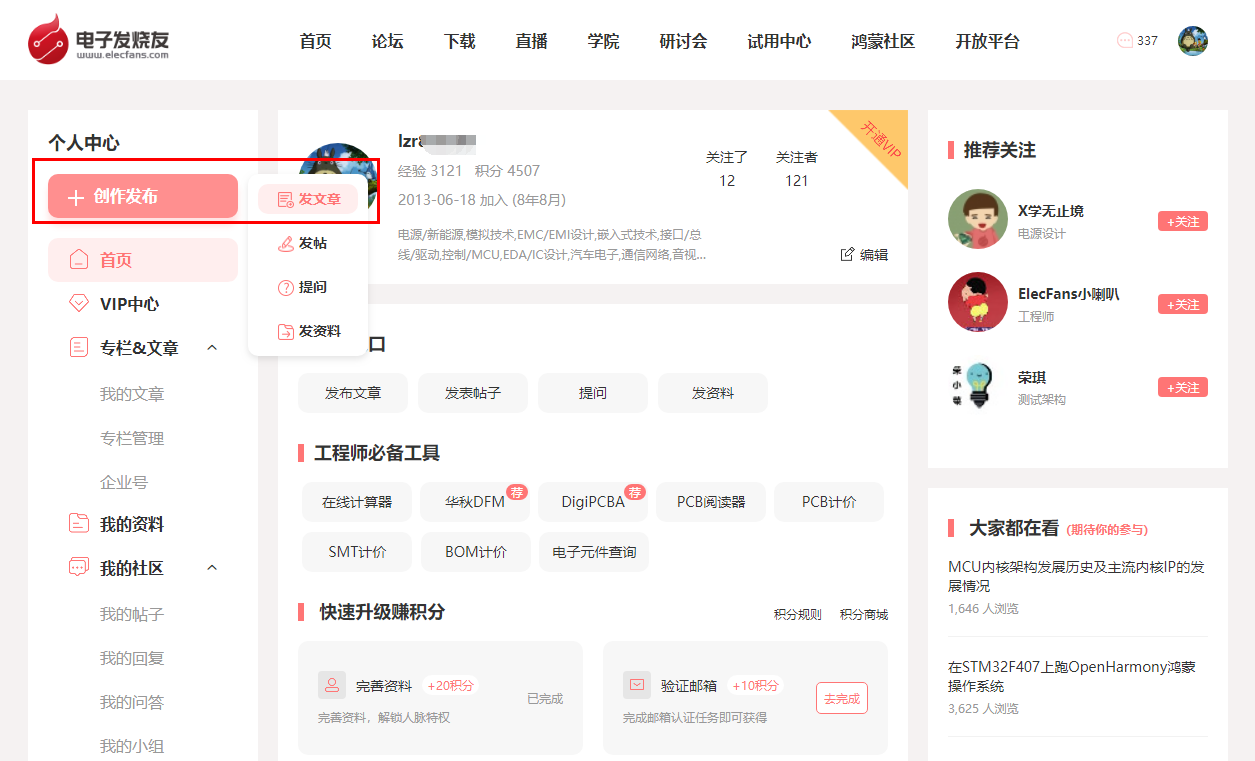
Task: Open 鸿蒙社区 navigation tab
Action: coord(883,41)
